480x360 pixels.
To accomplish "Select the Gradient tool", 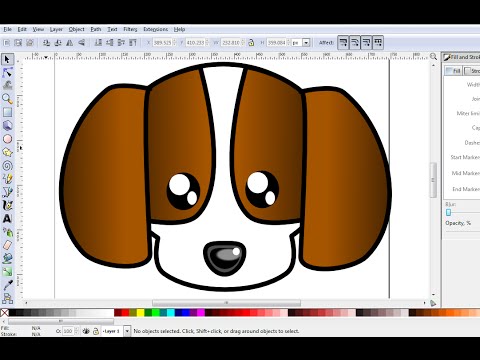I will (7, 272).
